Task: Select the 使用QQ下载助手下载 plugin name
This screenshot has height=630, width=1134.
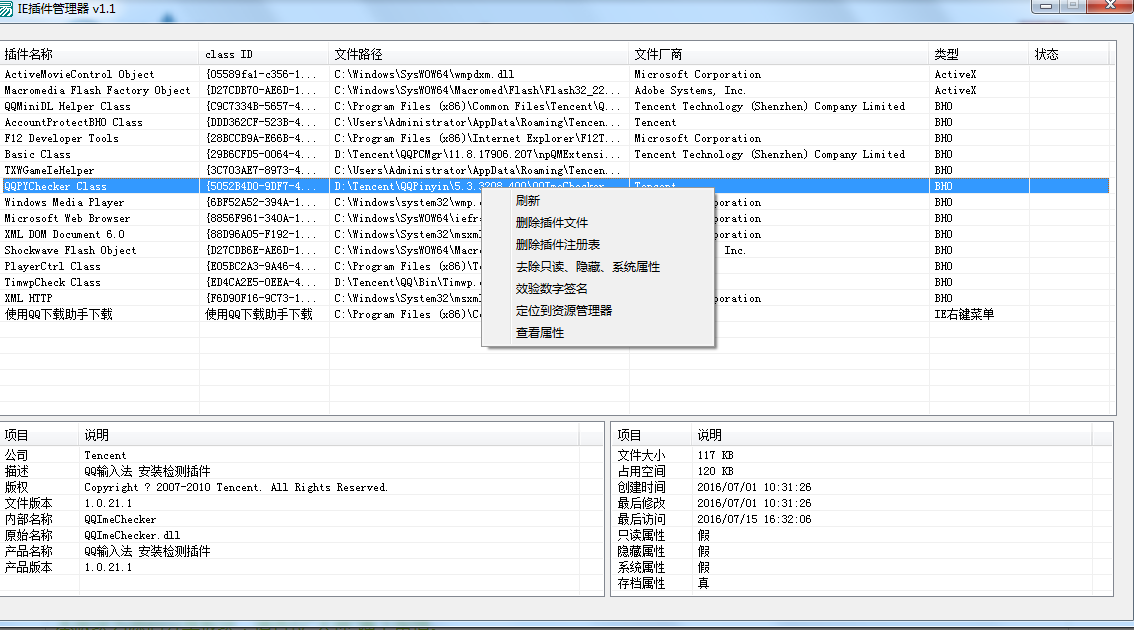Action: coord(59,314)
